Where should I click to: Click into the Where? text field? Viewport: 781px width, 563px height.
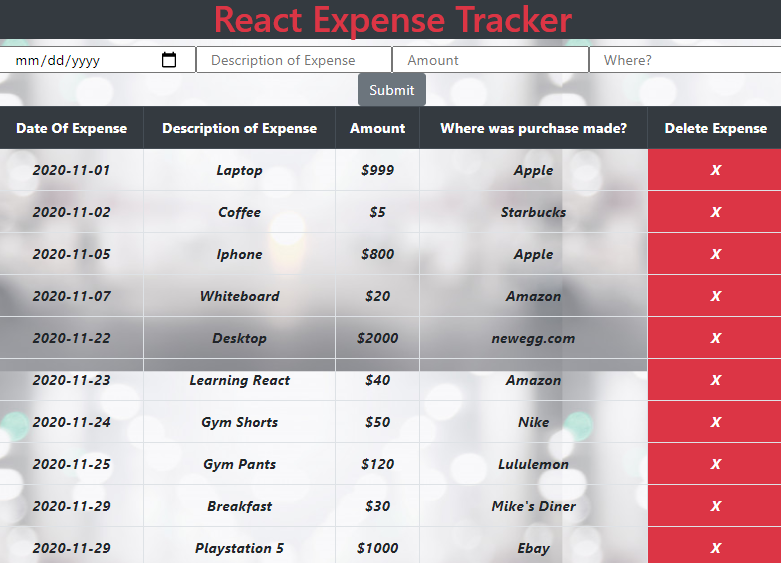click(x=684, y=60)
